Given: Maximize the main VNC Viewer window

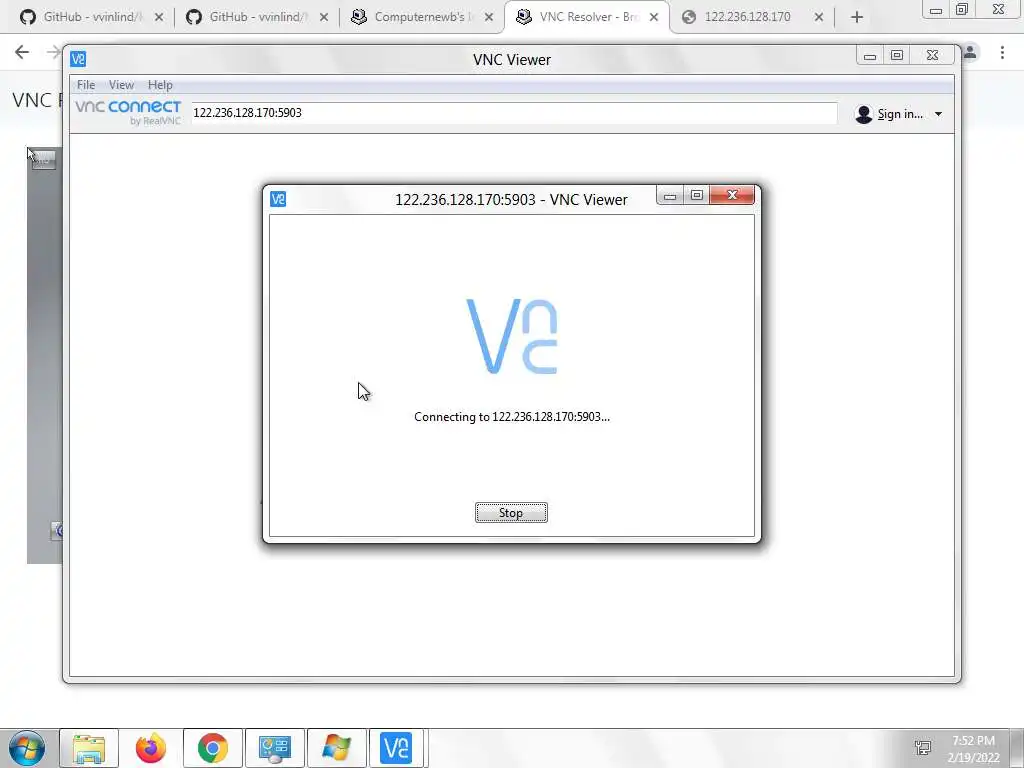Looking at the screenshot, I should (x=897, y=56).
